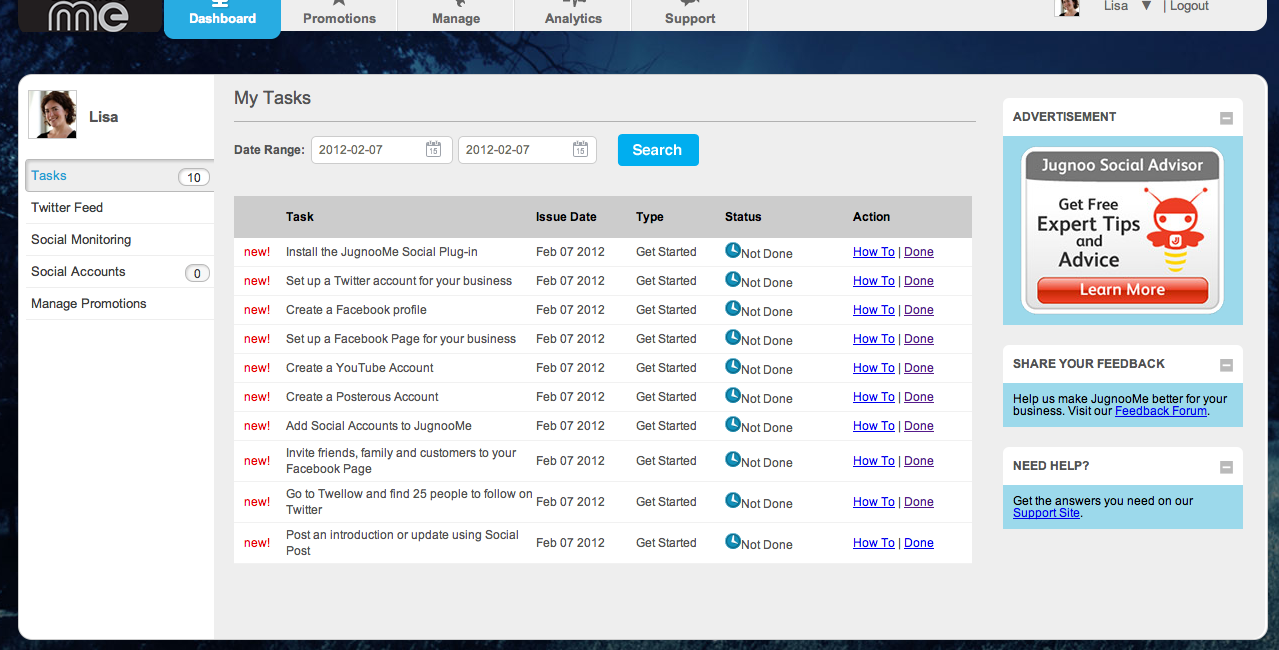Open the Feedback Forum link
The width and height of the screenshot is (1279, 650).
1161,411
